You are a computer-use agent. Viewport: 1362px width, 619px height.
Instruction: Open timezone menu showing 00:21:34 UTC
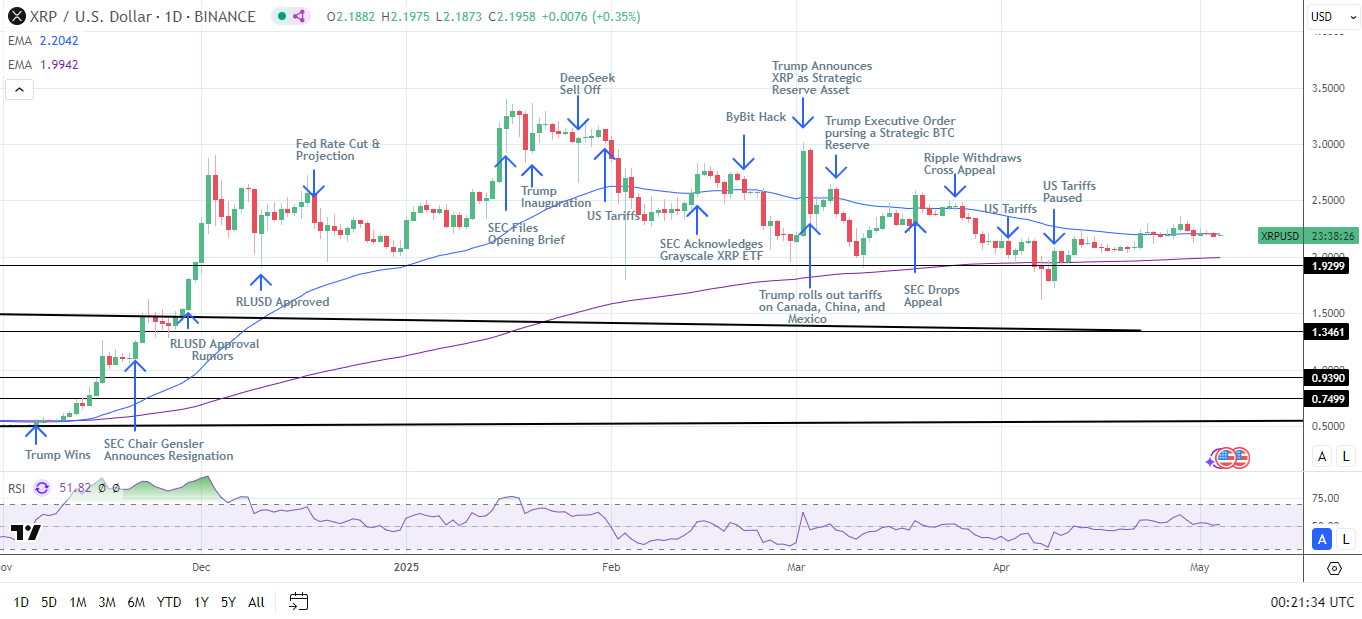coord(1312,602)
